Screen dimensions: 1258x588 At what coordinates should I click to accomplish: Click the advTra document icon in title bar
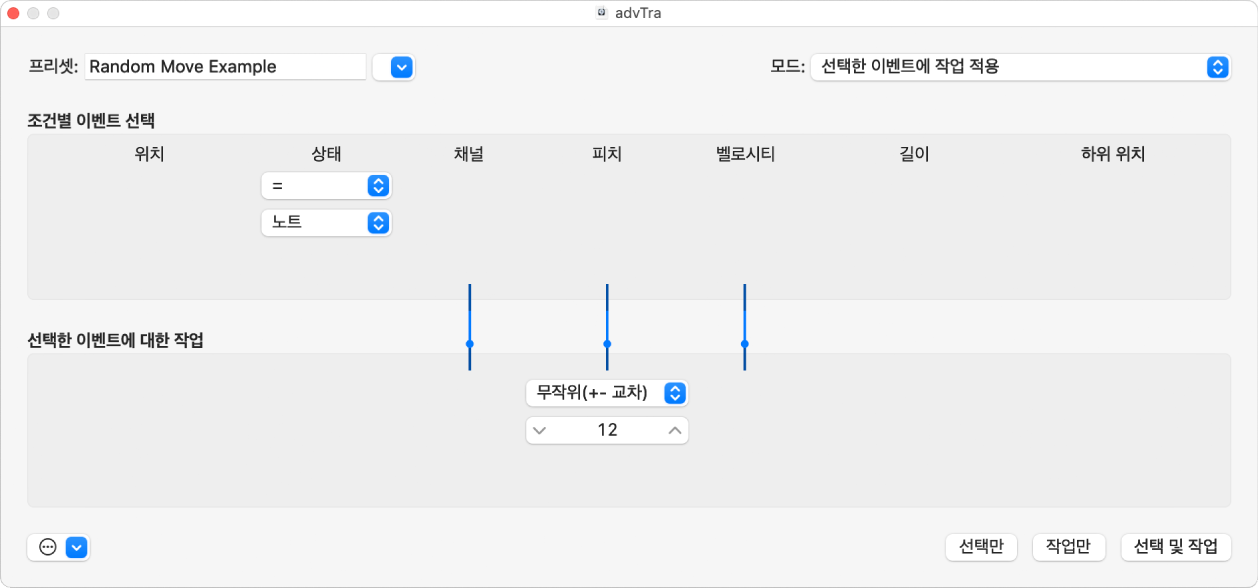pyautogui.click(x=602, y=13)
